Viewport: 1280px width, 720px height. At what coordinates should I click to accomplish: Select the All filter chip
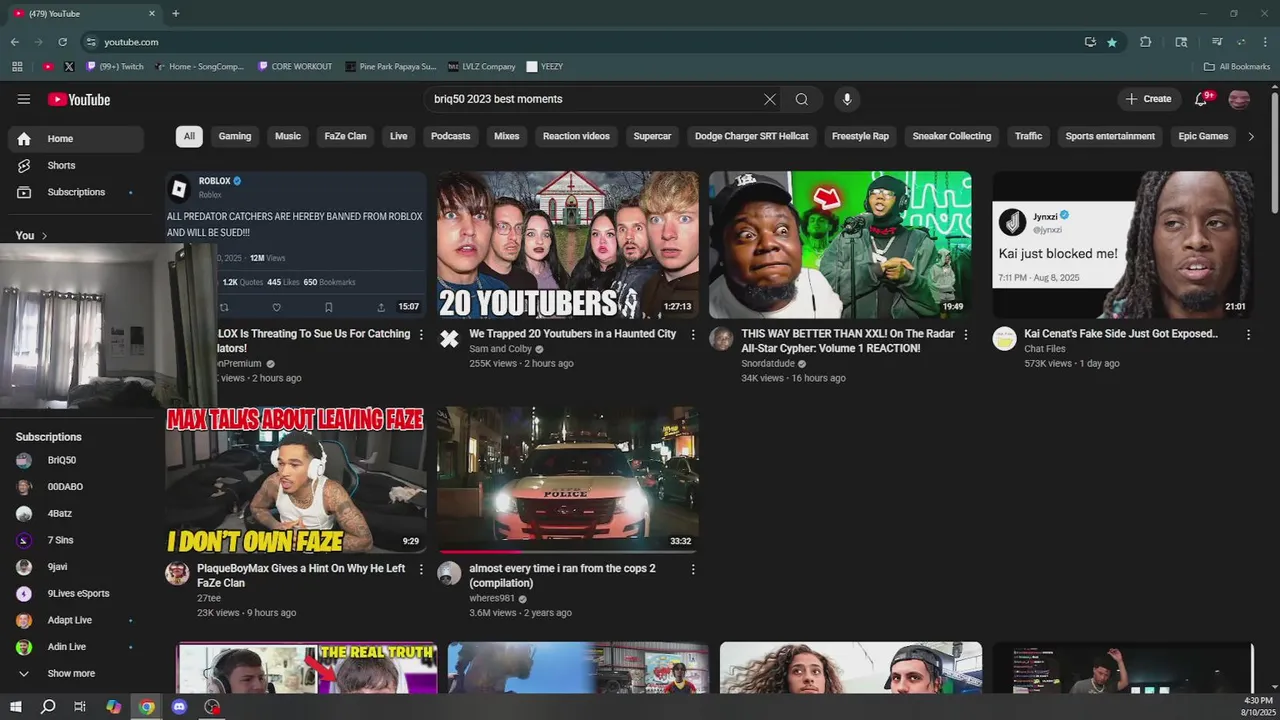click(189, 136)
